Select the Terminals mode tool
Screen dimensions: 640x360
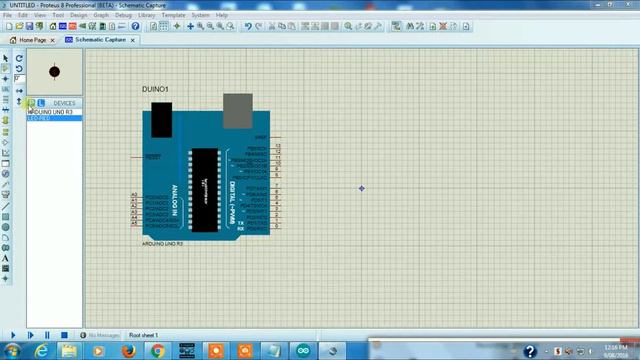click(x=5, y=132)
